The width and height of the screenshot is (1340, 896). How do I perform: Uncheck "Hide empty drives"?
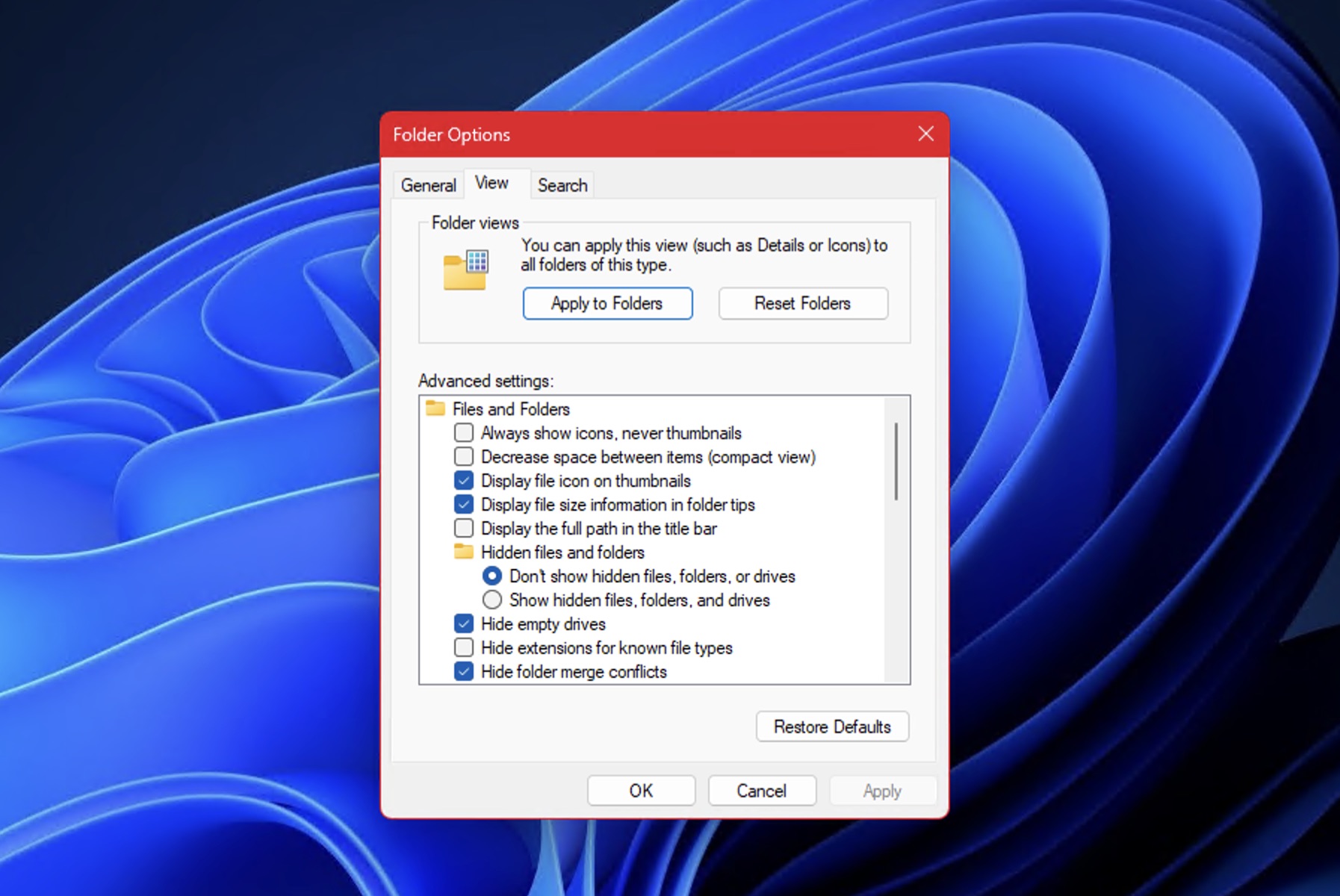[x=464, y=623]
